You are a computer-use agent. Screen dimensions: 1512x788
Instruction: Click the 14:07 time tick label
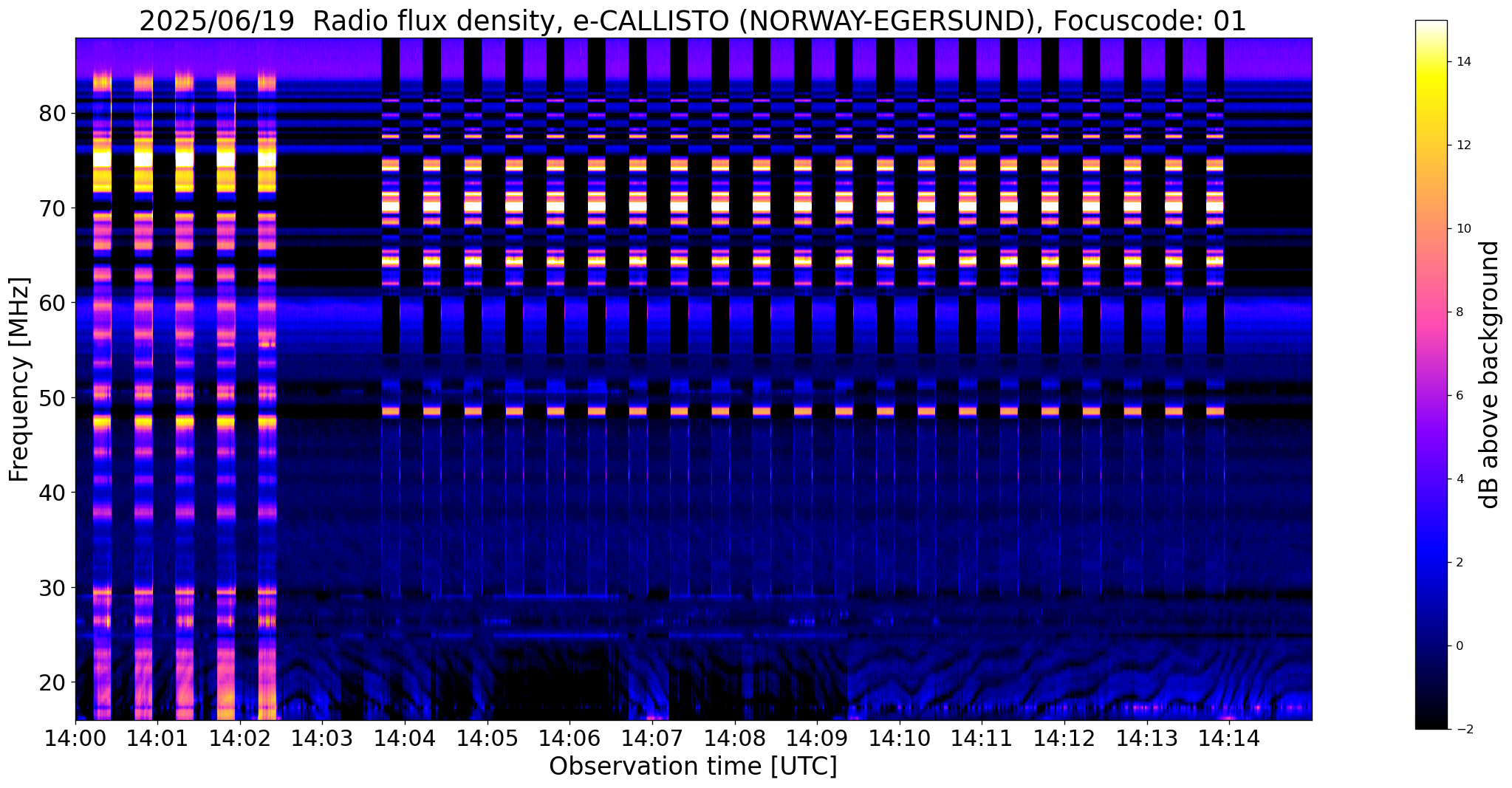(x=652, y=739)
